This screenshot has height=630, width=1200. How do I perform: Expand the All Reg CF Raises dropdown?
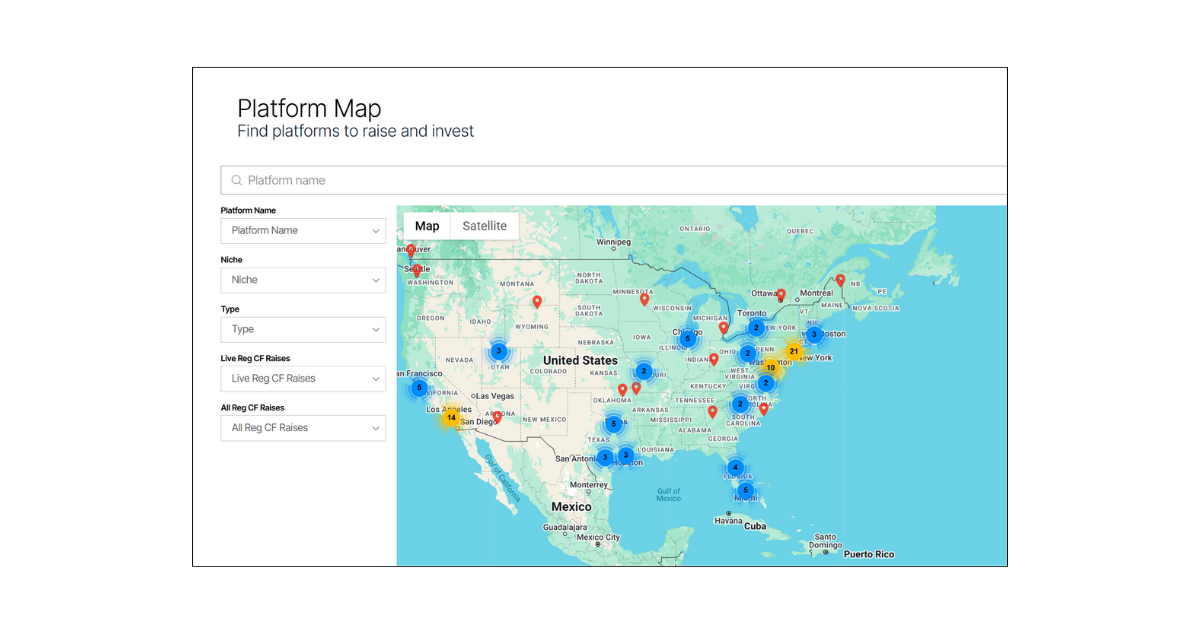pyautogui.click(x=303, y=428)
